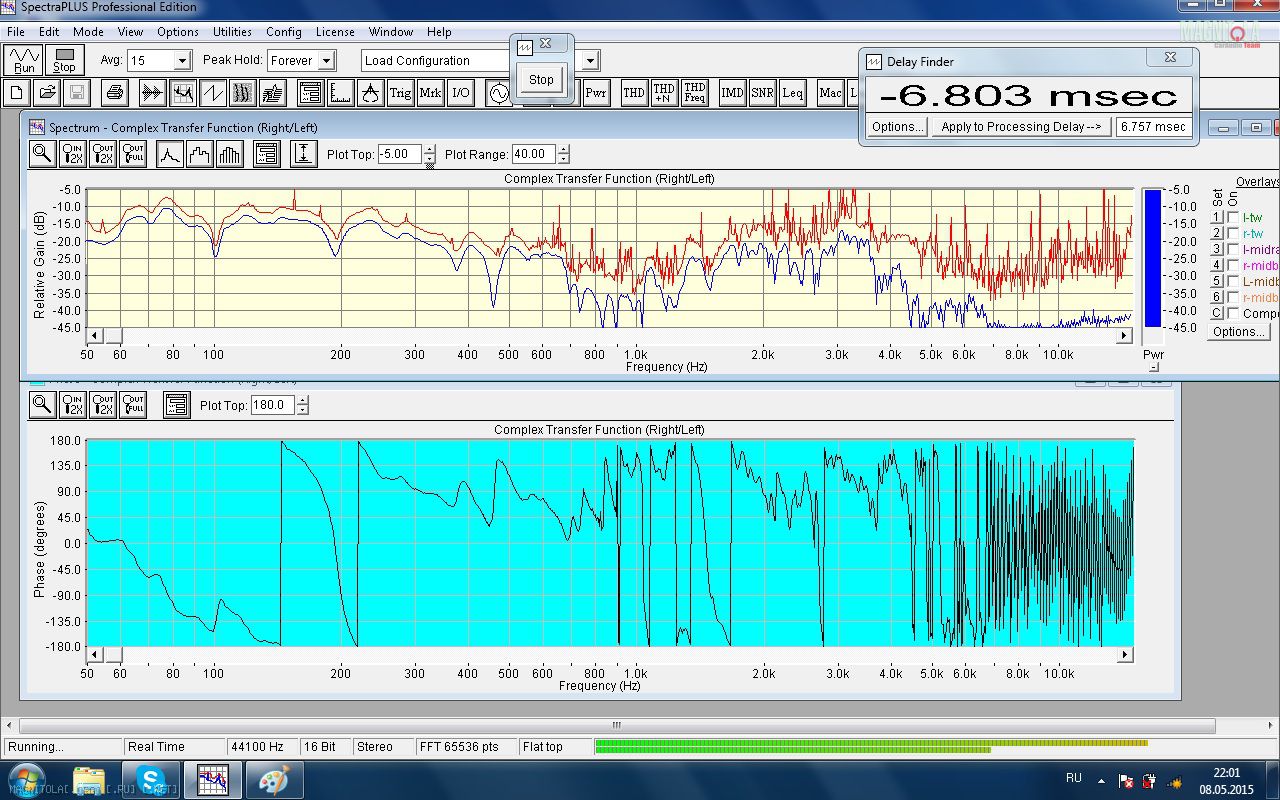Zoom out full in Spectrum window
This screenshot has width=1280, height=800.
click(132, 154)
